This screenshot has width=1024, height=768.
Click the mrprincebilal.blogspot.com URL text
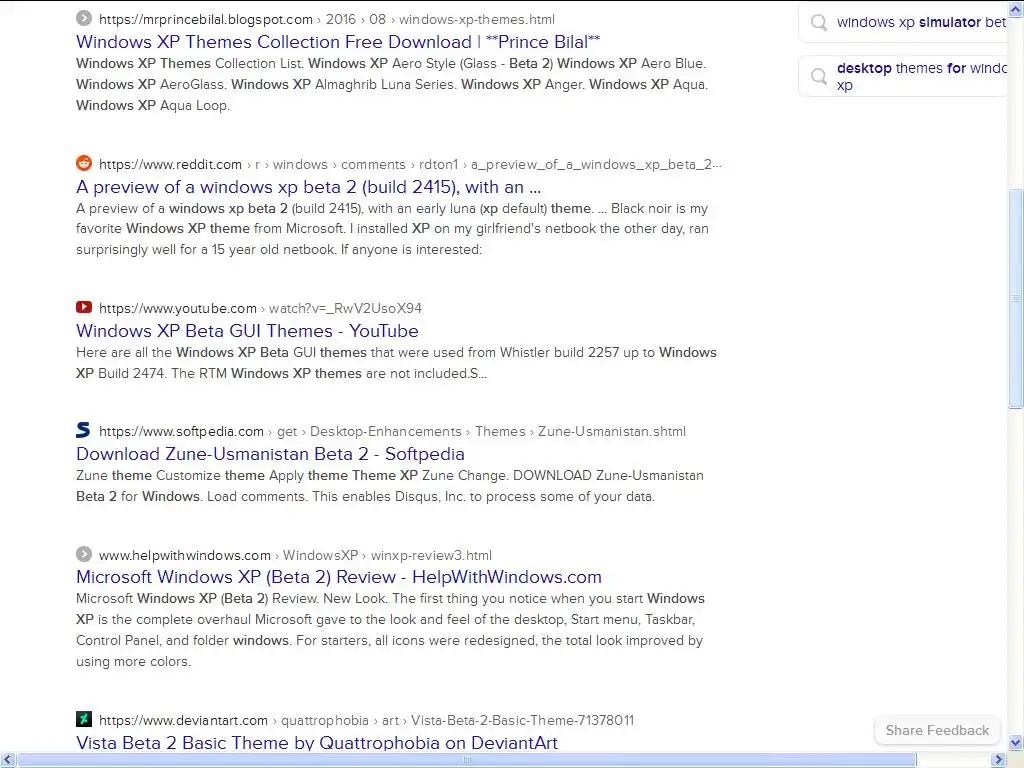[206, 20]
